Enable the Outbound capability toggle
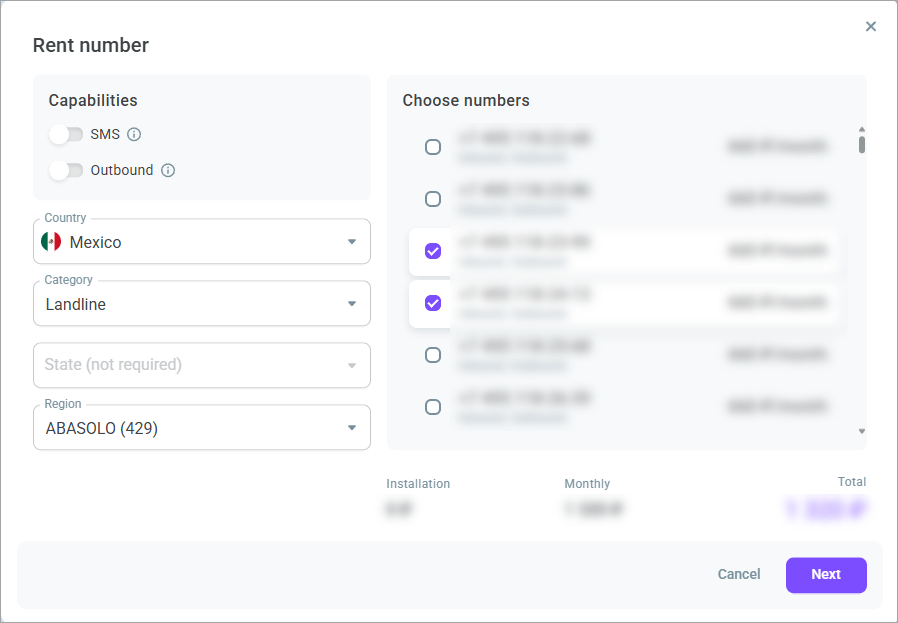This screenshot has width=898, height=623. point(66,170)
